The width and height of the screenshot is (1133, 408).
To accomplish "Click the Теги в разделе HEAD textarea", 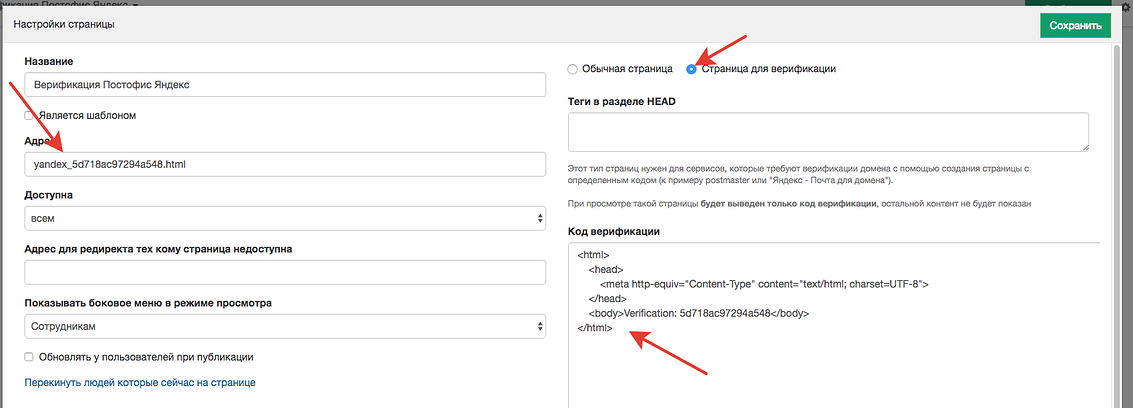I will coord(829,132).
